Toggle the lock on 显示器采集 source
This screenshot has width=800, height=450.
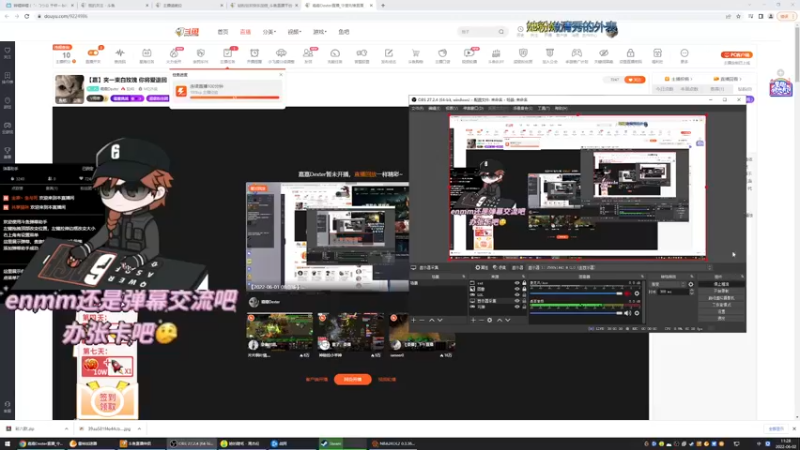coord(524,301)
